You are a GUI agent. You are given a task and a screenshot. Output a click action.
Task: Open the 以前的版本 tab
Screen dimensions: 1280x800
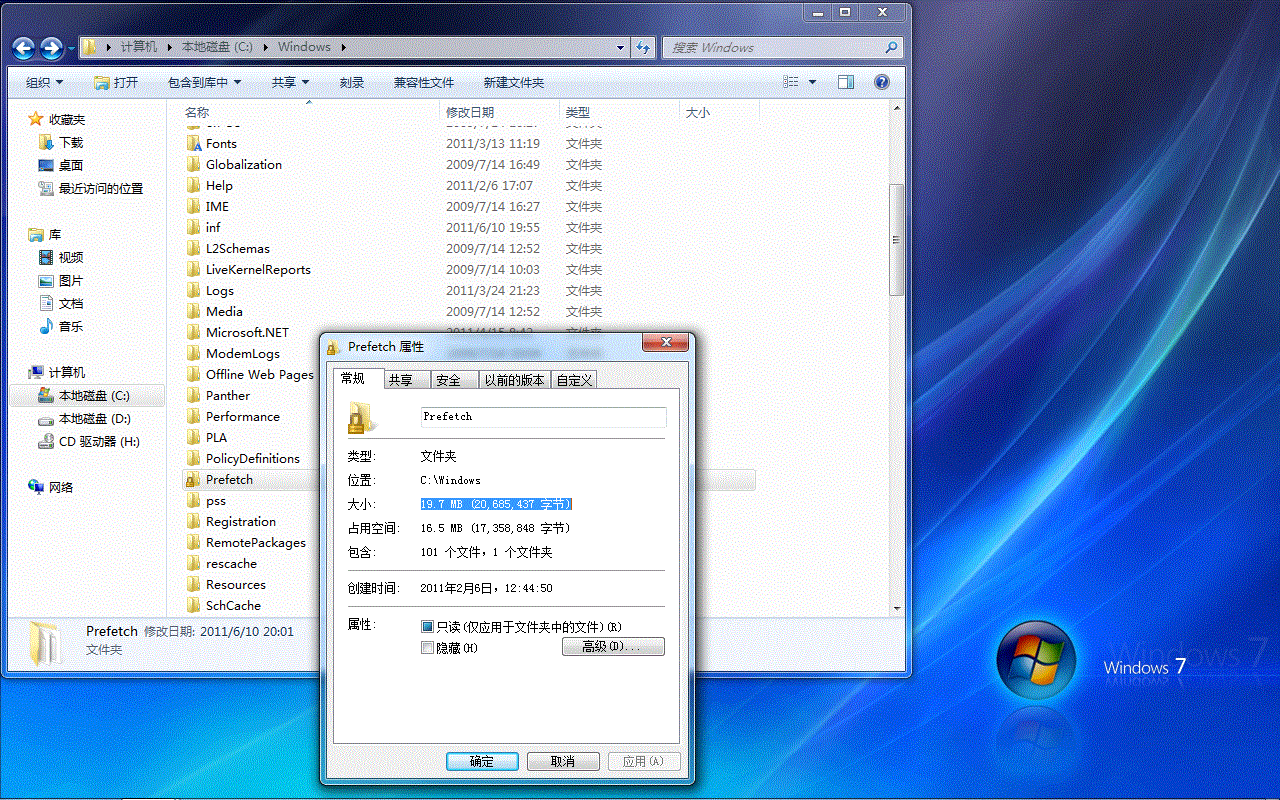tap(515, 380)
